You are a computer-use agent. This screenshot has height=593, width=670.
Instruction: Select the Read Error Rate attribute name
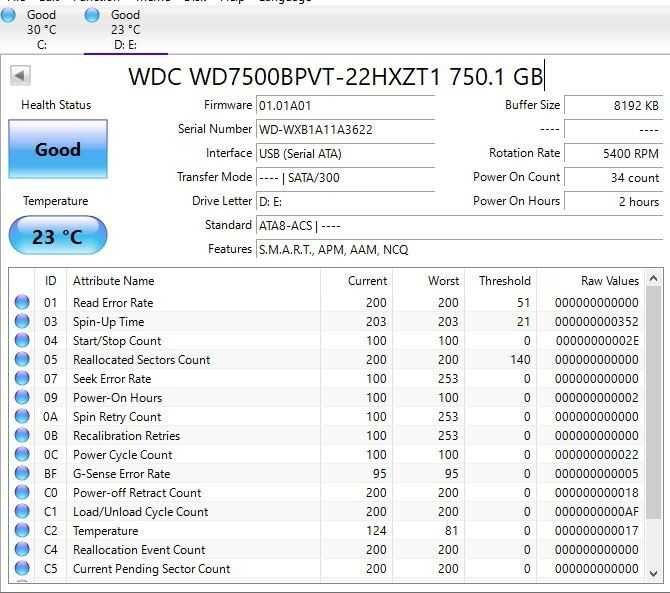coord(113,302)
